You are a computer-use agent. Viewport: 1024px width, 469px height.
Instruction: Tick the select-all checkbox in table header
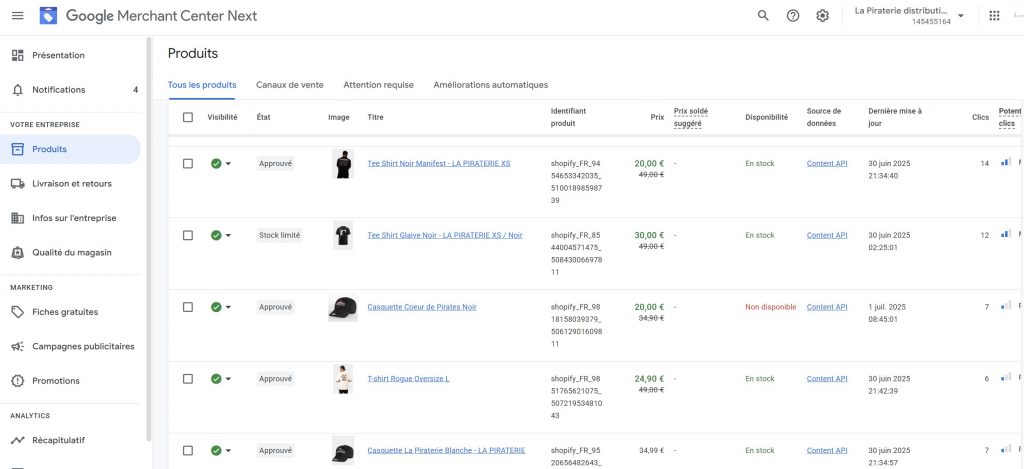188,118
